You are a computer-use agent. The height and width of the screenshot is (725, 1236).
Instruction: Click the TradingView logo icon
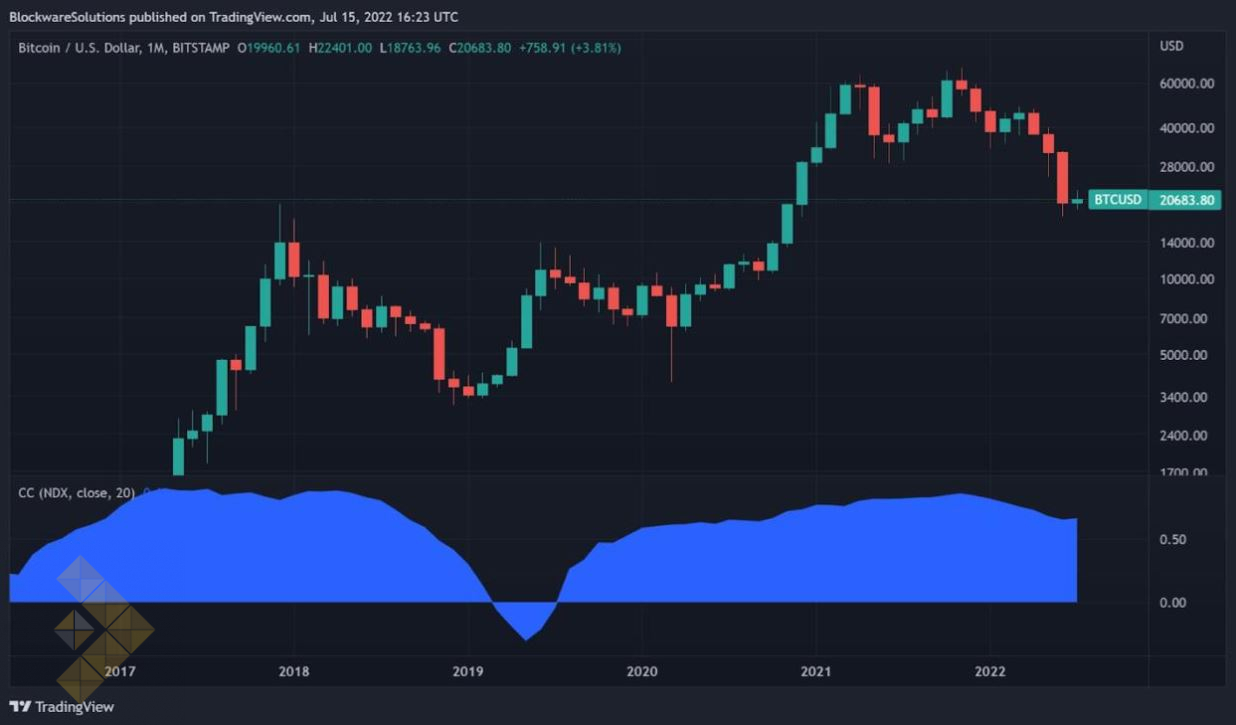[20, 706]
